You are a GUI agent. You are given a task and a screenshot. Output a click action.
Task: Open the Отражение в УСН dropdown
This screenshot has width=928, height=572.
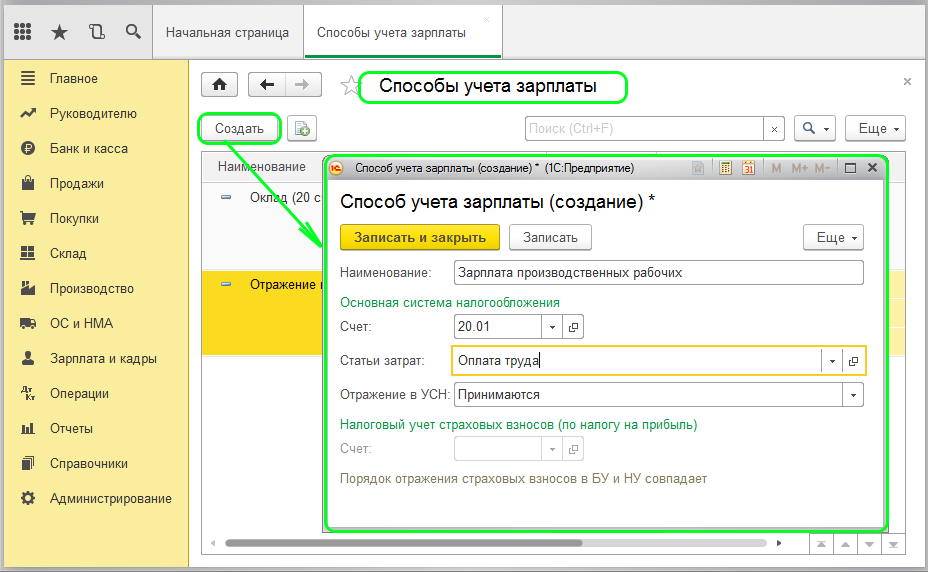point(853,395)
